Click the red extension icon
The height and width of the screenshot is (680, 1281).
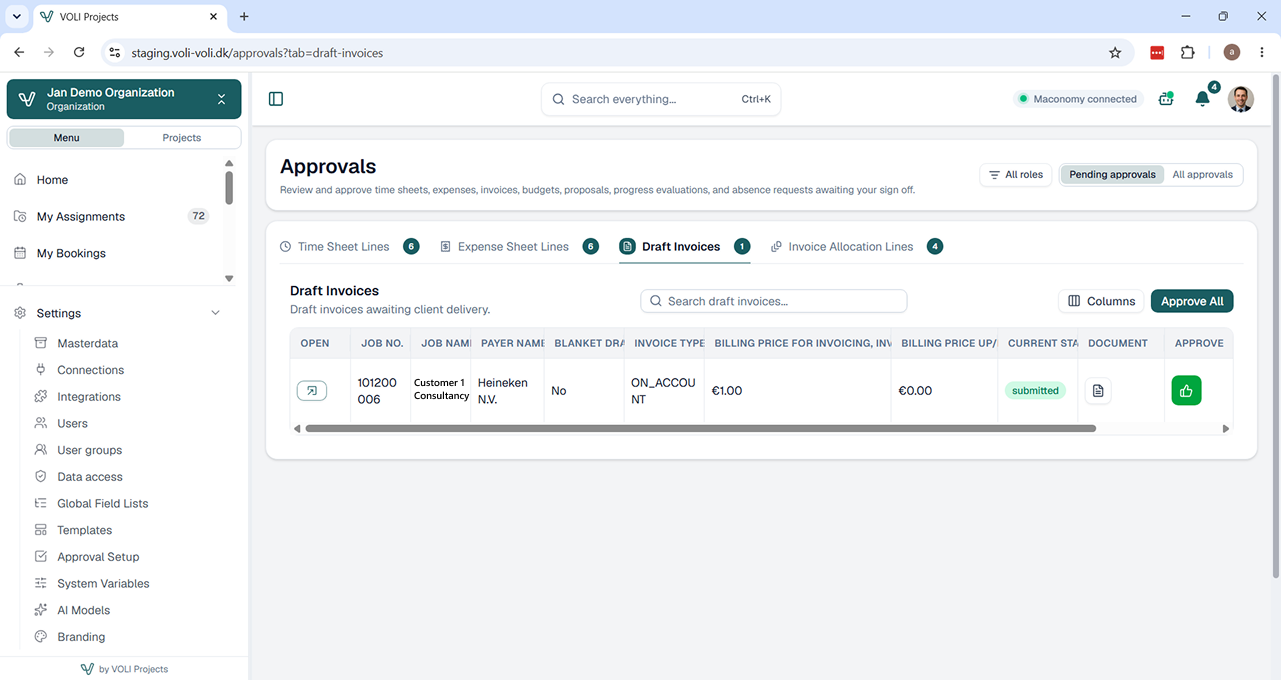(x=1157, y=53)
